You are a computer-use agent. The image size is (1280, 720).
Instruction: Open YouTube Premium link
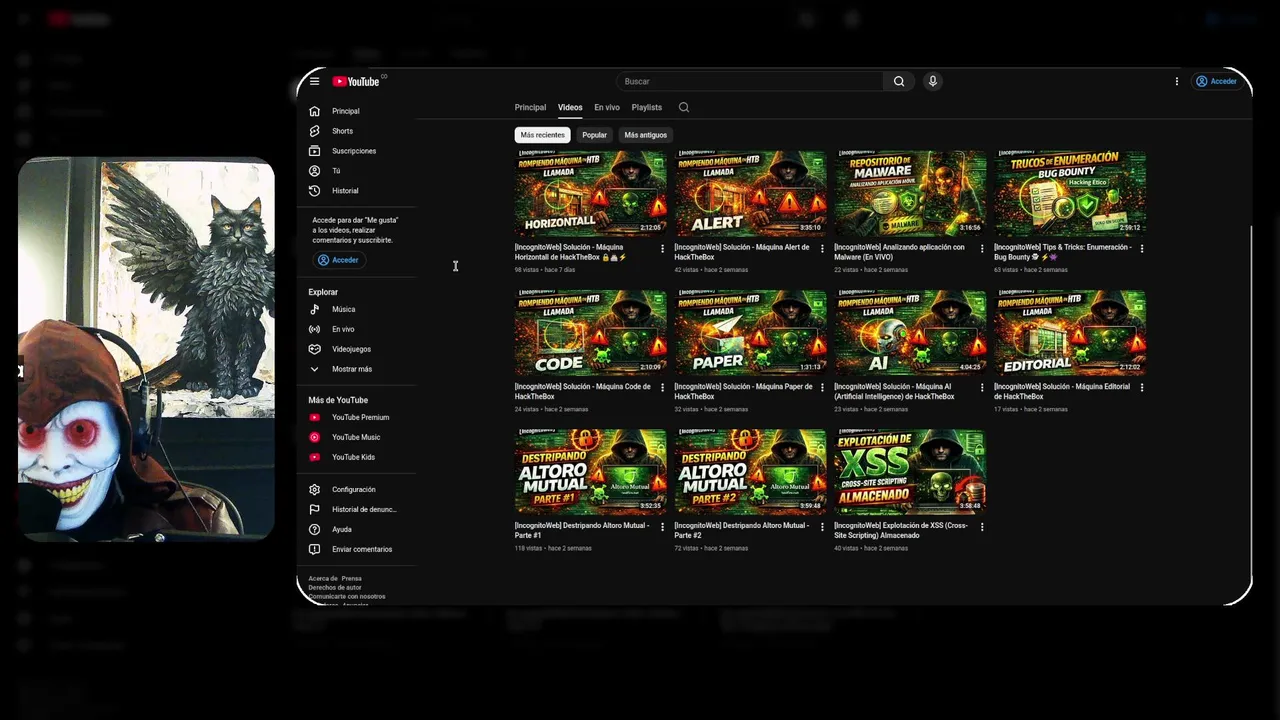coord(356,417)
